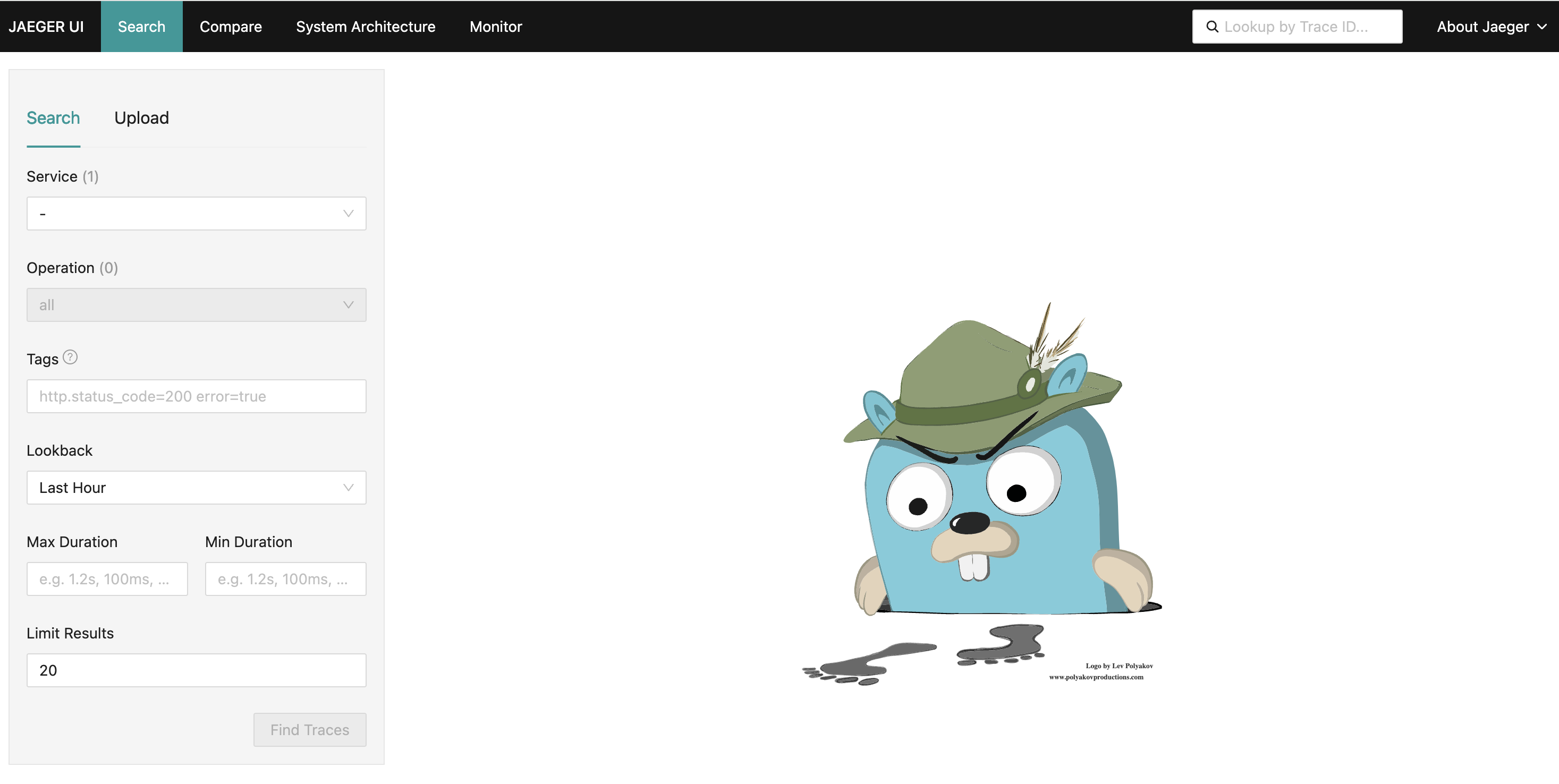
Task: Click the Tags help question-mark icon
Action: coord(70,357)
